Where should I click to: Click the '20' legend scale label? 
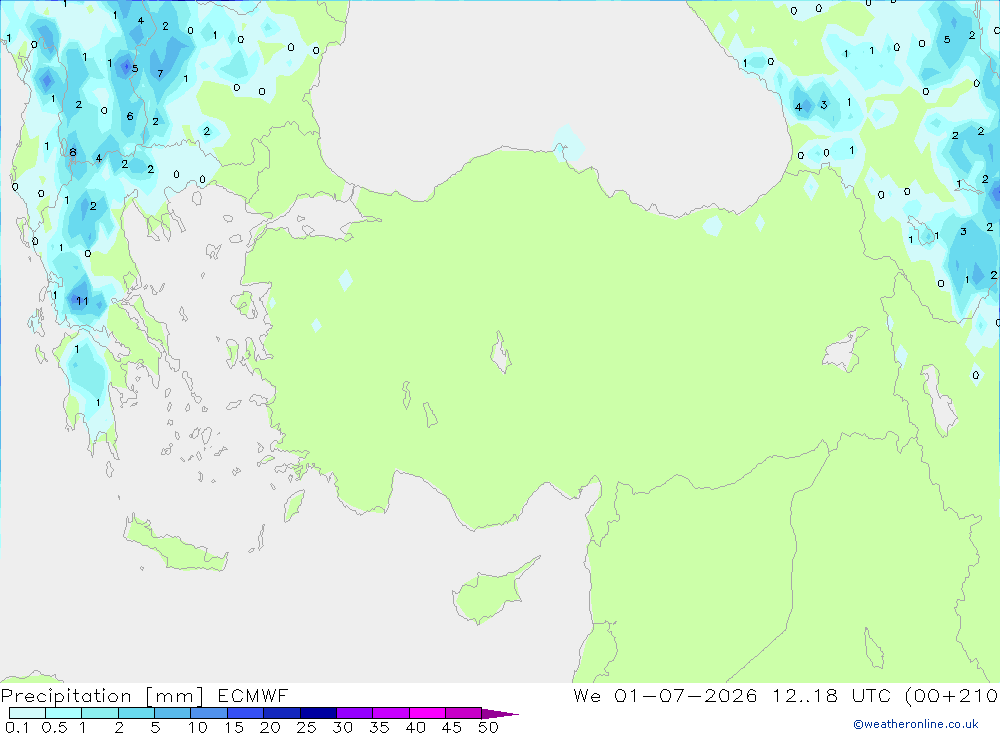click(x=270, y=727)
